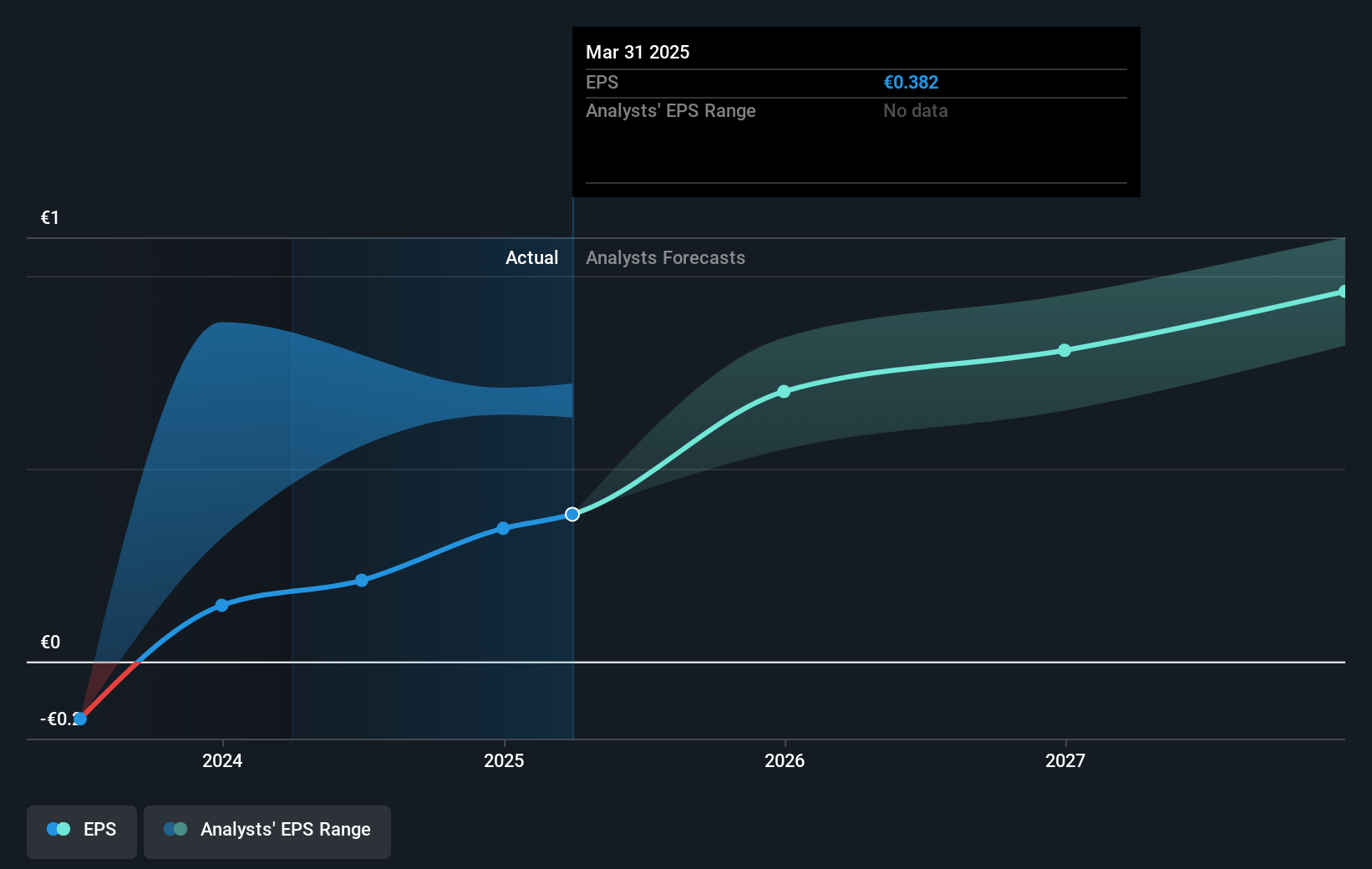The width and height of the screenshot is (1372, 869).
Task: Select the negative EPS starting data point
Action: 80,719
